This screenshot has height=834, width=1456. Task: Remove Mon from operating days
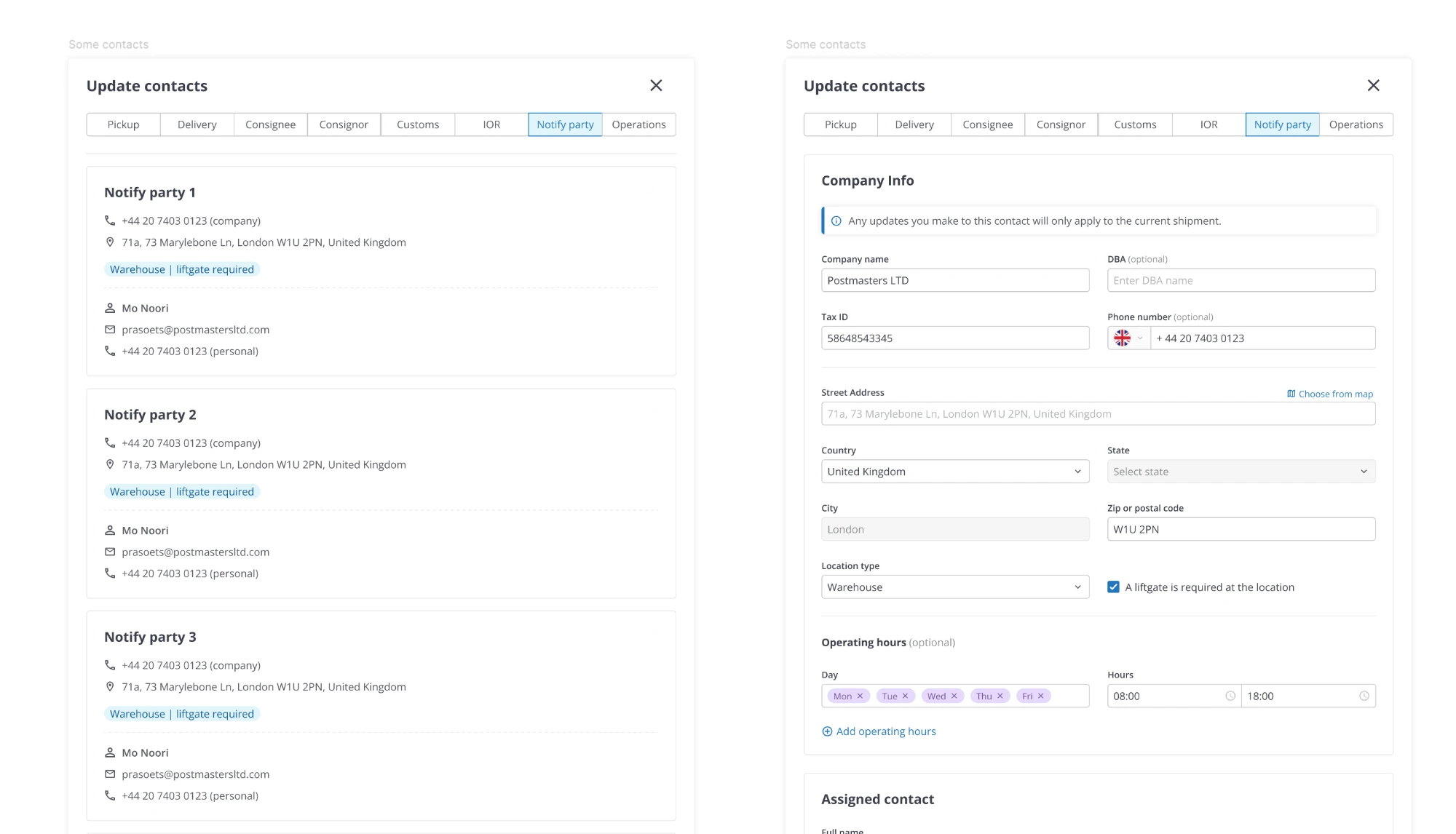(x=860, y=696)
